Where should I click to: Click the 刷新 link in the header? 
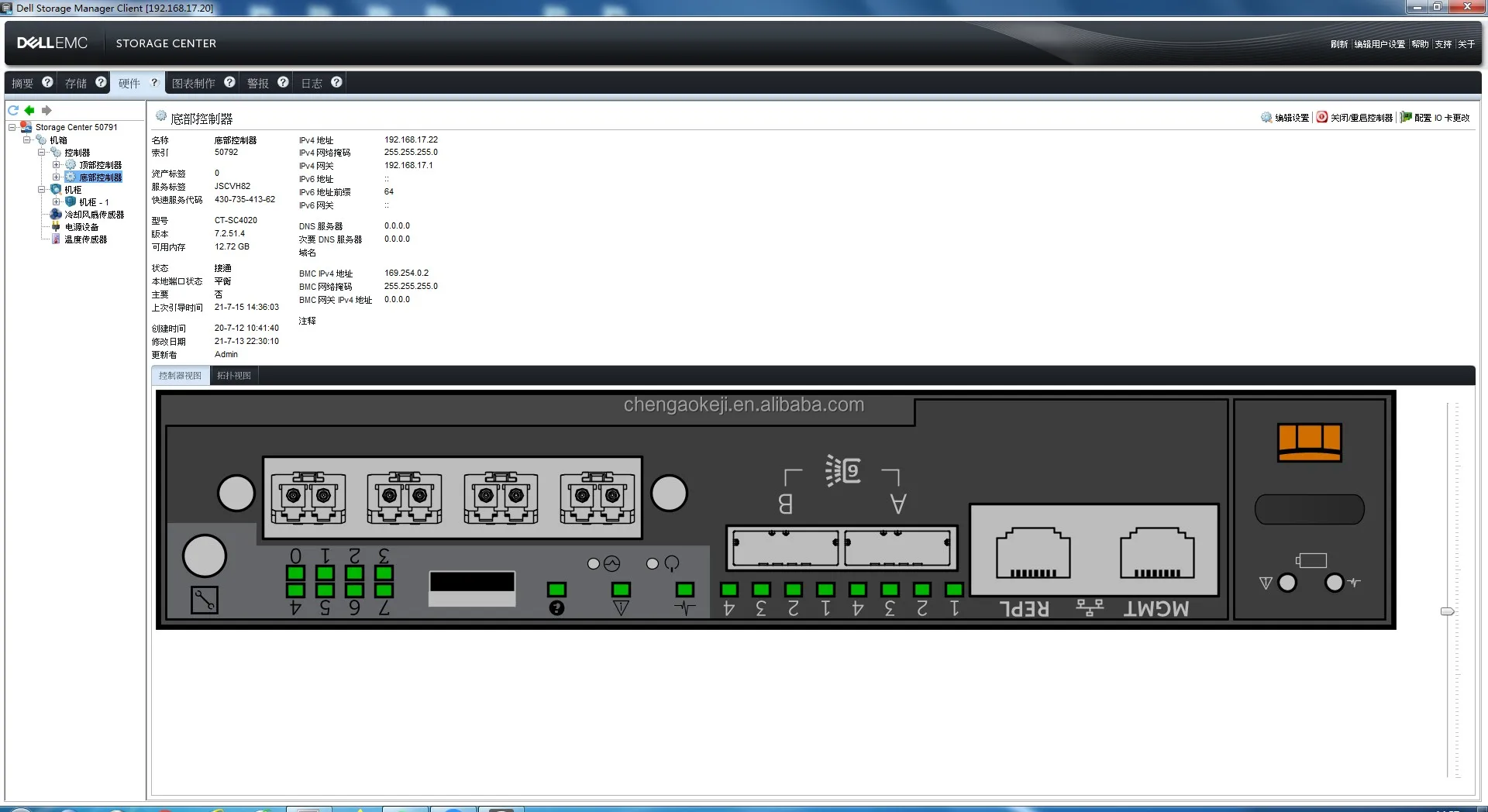coord(1338,44)
